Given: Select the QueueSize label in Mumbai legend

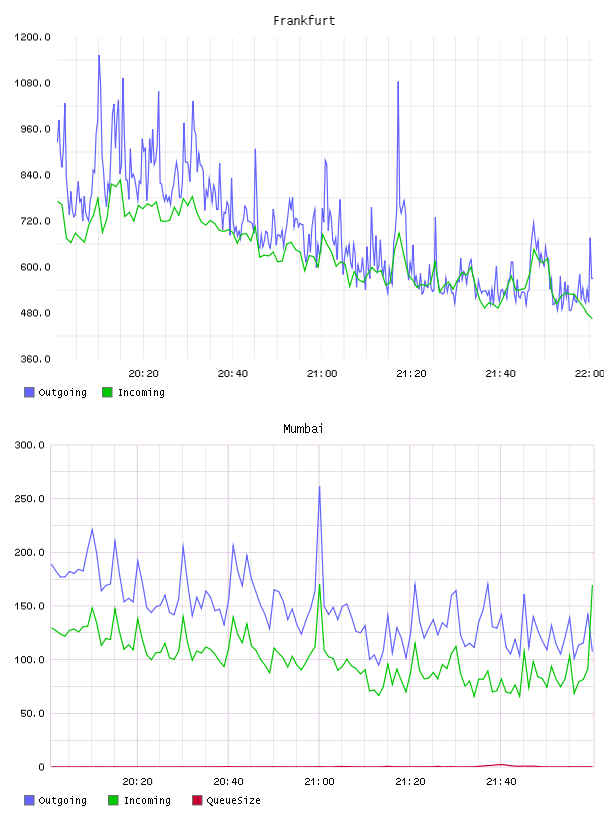Looking at the screenshot, I should (233, 800).
